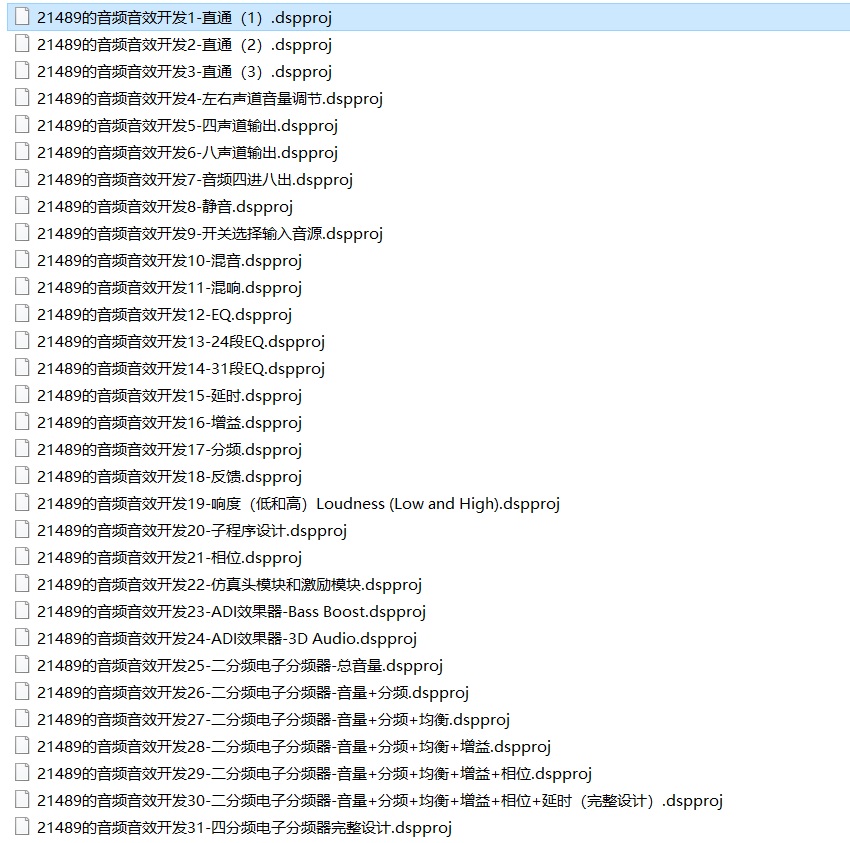Select file name 音效开发14-31段EQ.dspproj
This screenshot has width=850, height=843.
(181, 369)
